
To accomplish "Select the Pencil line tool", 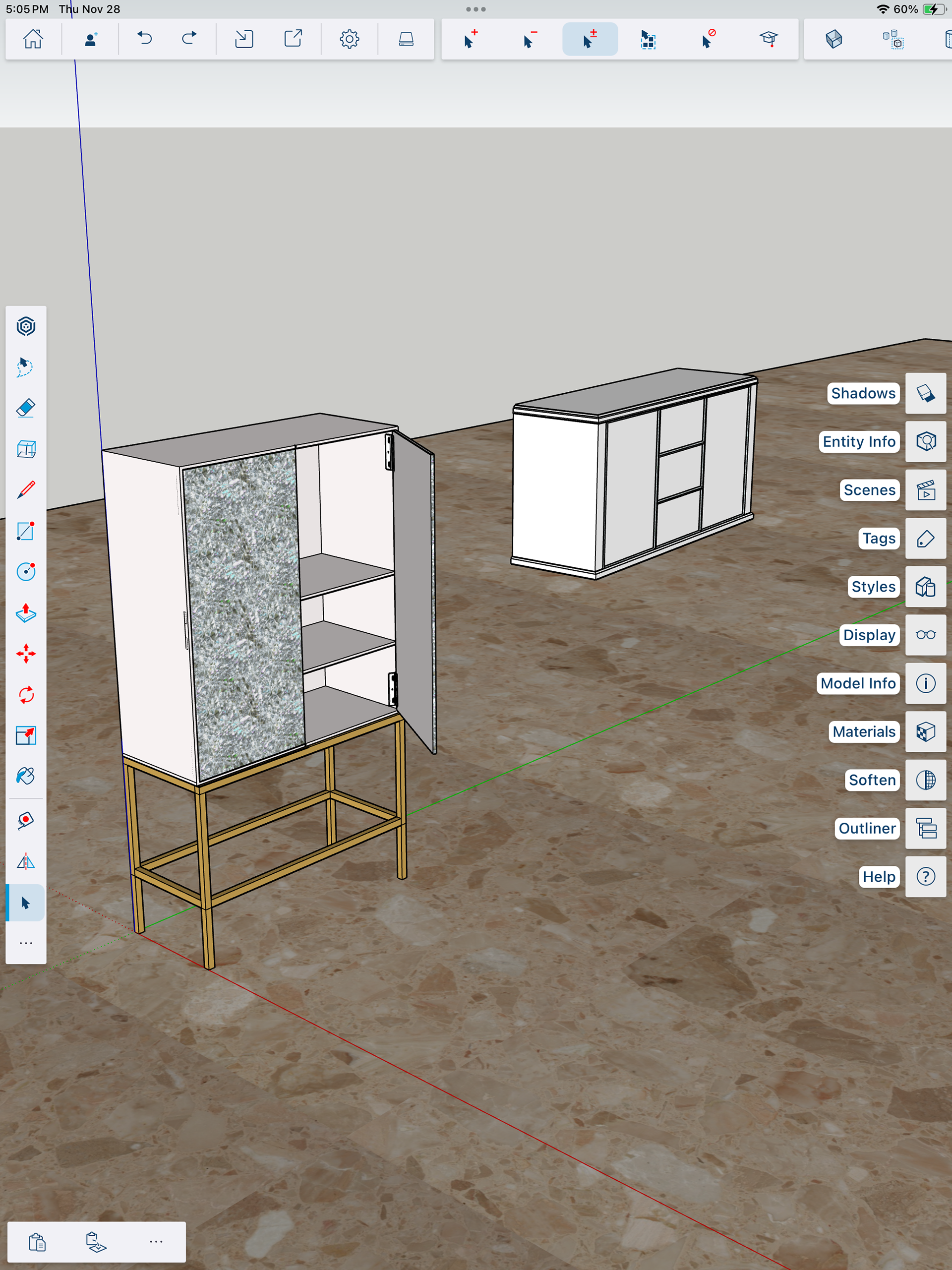I will tap(26, 490).
